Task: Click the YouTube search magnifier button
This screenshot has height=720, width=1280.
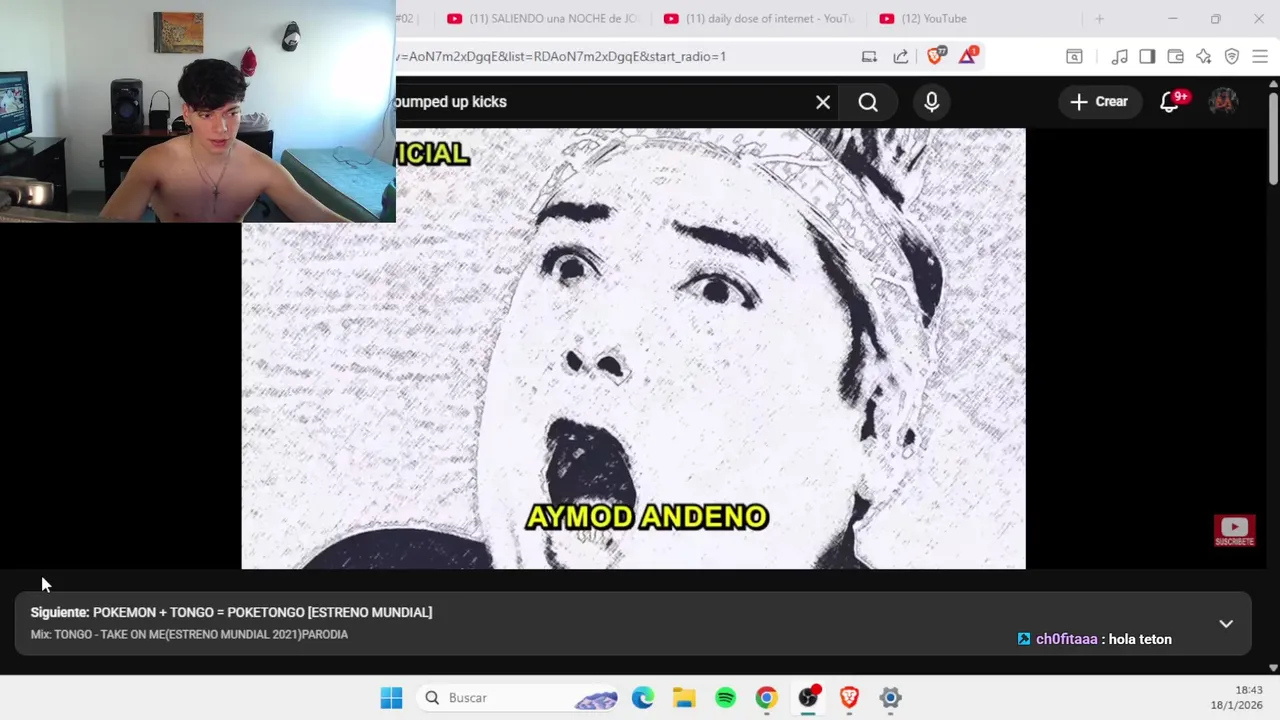Action: tap(868, 102)
